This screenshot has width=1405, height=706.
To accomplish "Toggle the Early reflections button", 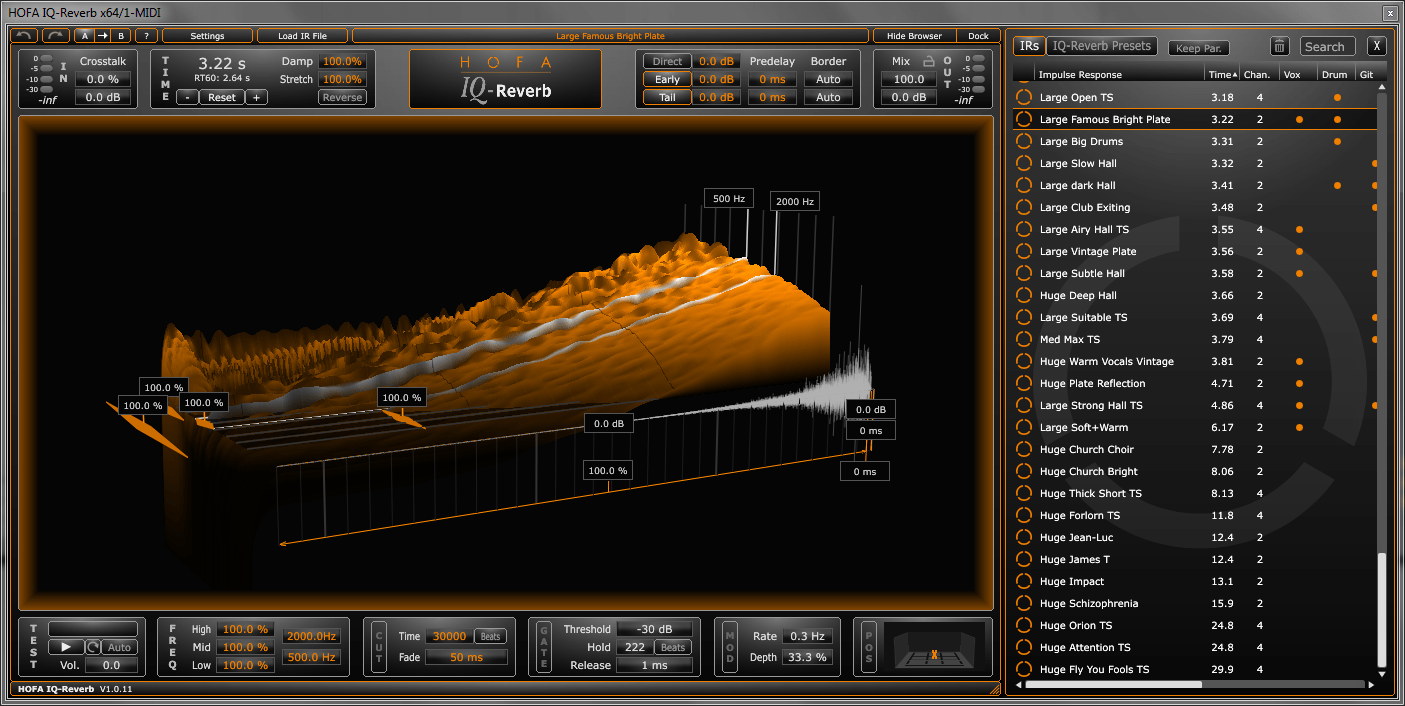I will (667, 79).
